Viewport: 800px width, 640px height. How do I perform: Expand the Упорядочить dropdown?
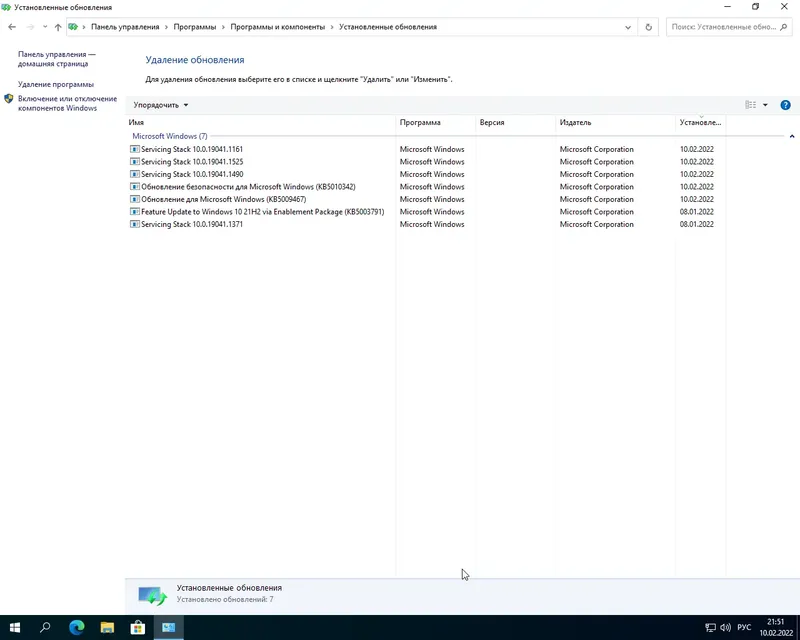(x=160, y=104)
